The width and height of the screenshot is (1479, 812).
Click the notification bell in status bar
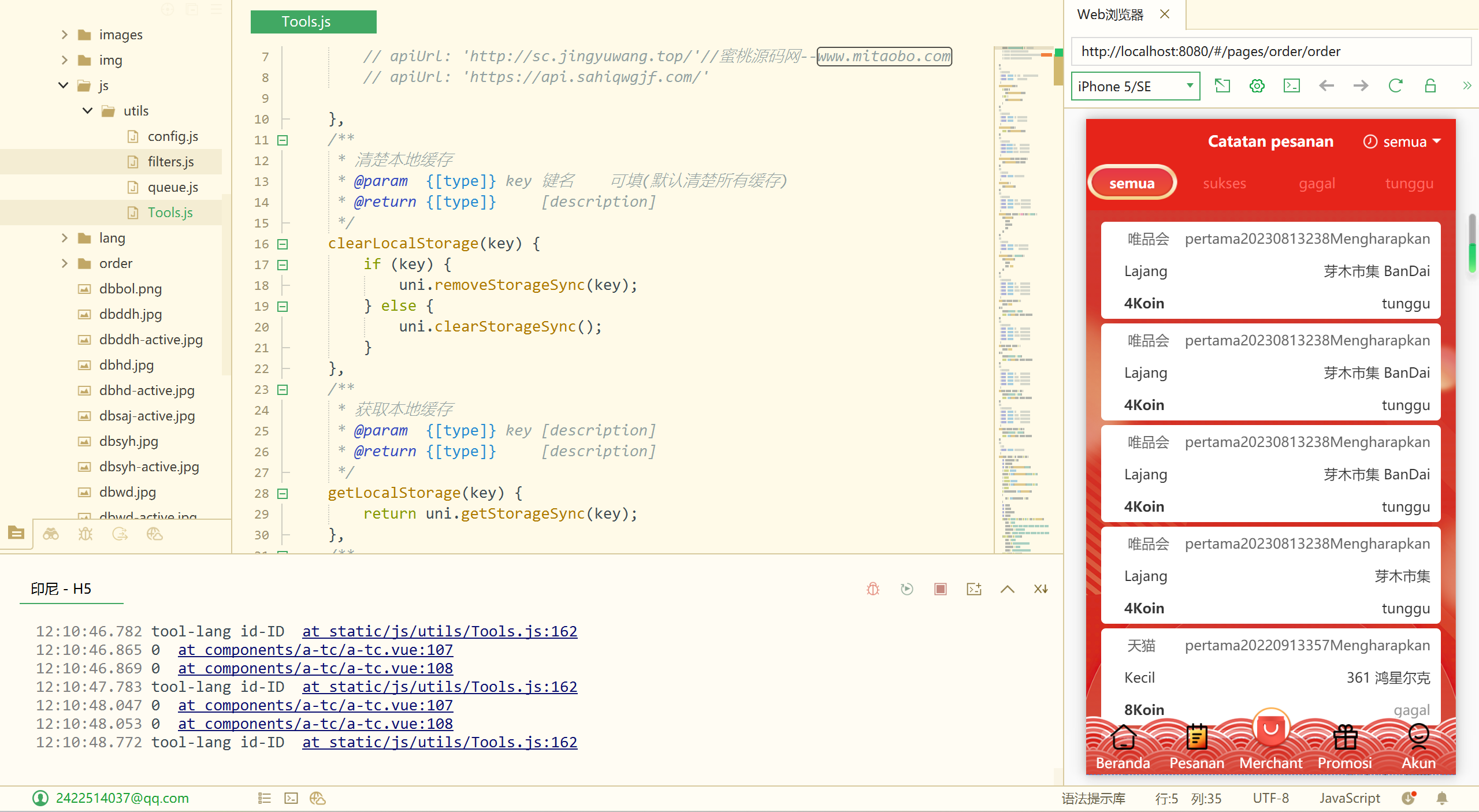coord(1441,798)
